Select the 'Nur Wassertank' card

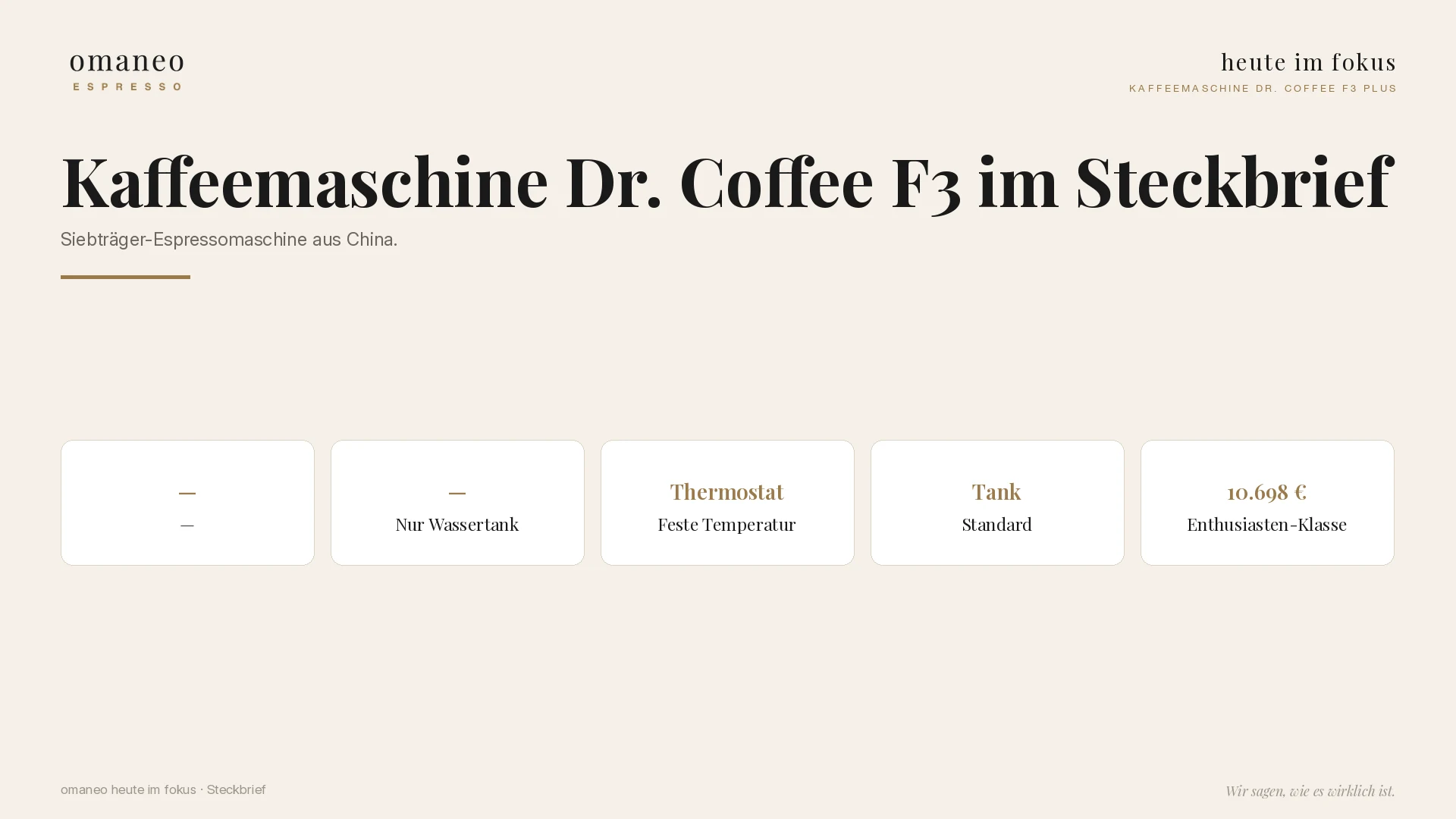[x=457, y=503]
